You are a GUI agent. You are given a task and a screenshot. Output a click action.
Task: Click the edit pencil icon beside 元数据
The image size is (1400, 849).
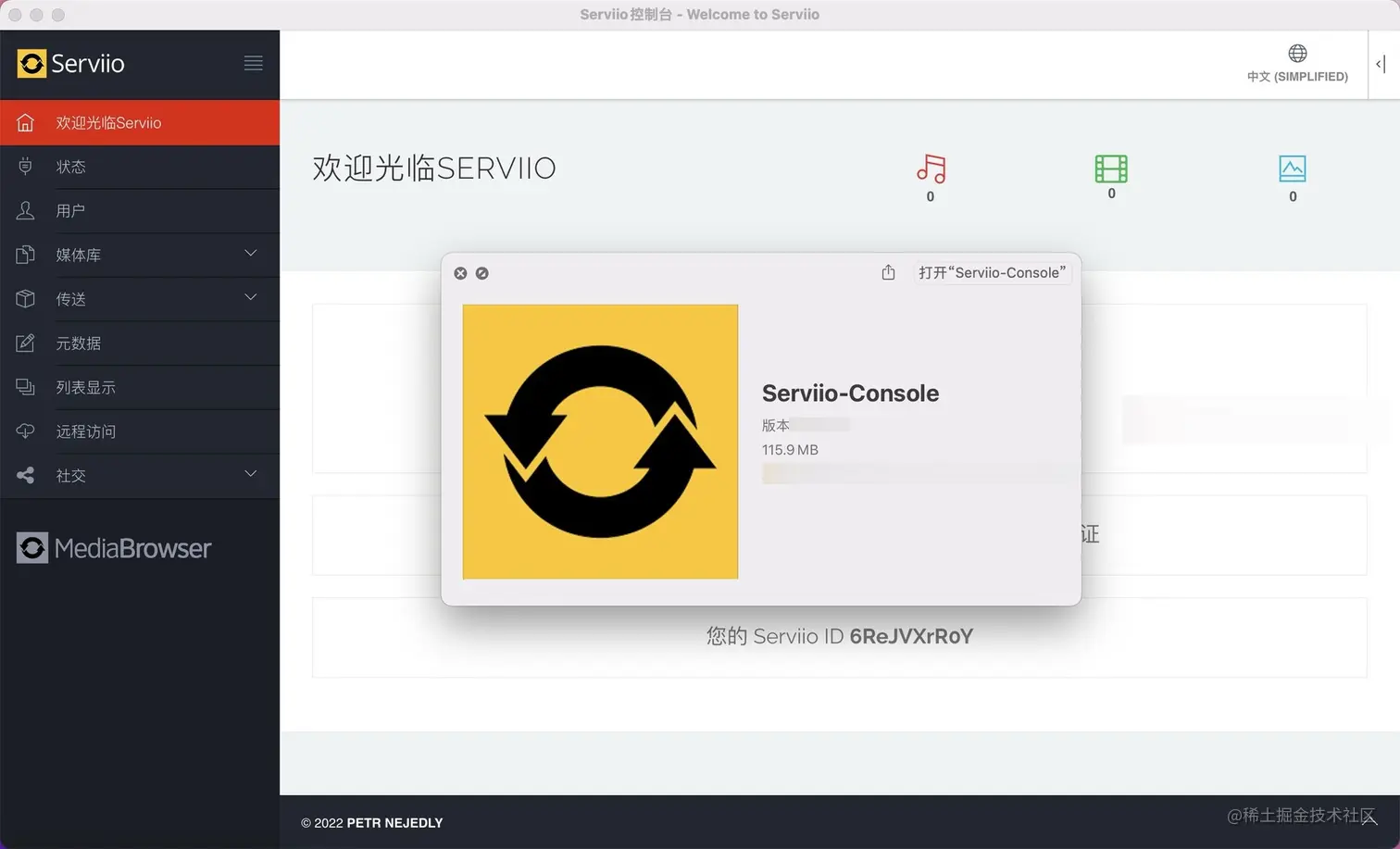[25, 343]
